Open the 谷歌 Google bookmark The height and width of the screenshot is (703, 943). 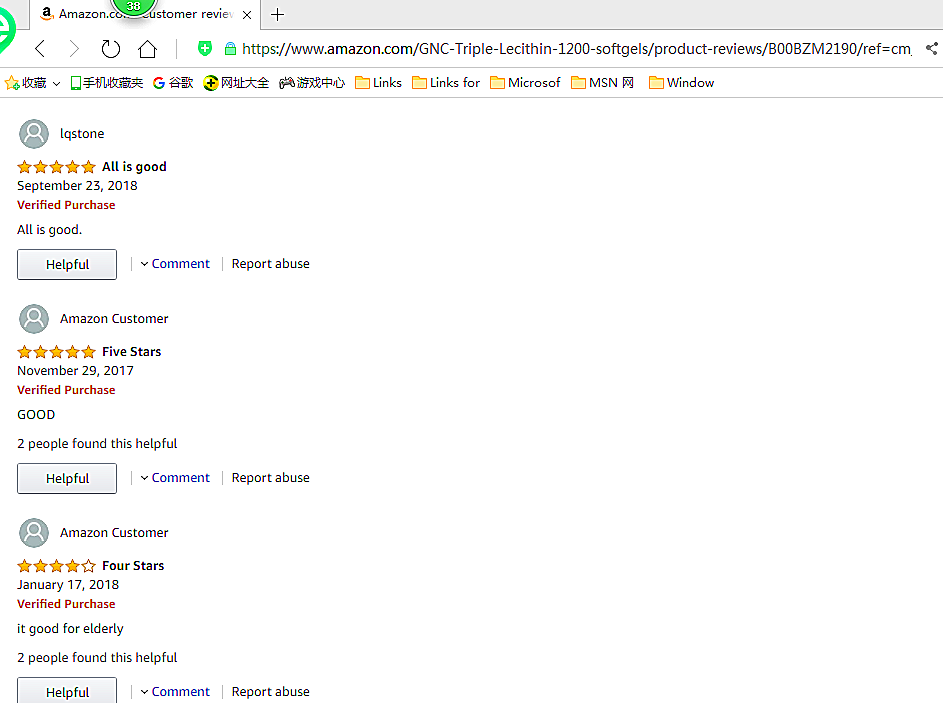(x=173, y=83)
